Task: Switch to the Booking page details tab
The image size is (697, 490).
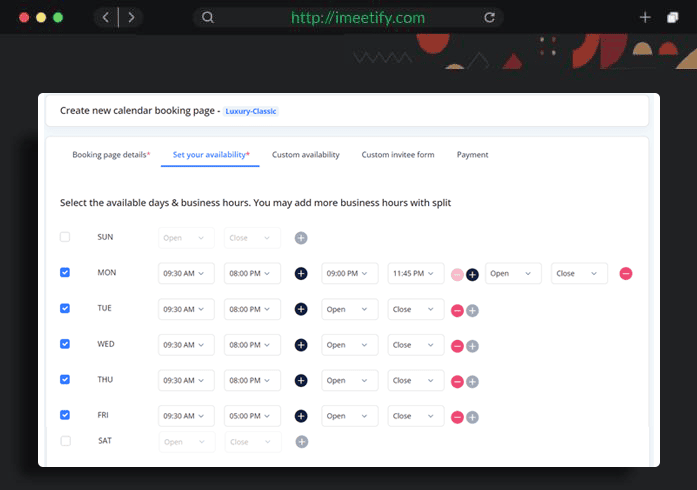Action: coord(111,155)
